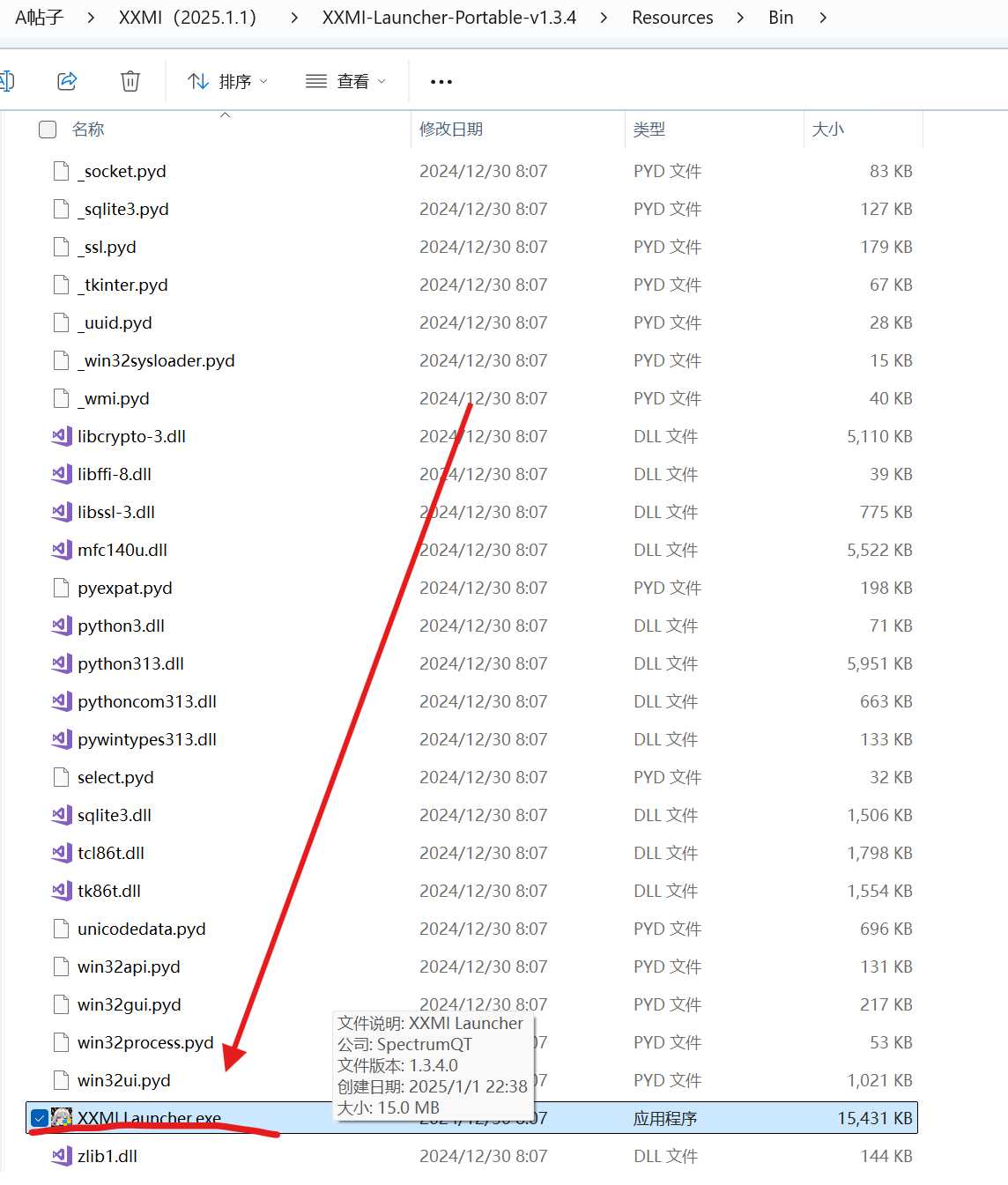Open the three-dots more options menu
Viewport: 1008px width, 1185px height.
click(x=441, y=81)
